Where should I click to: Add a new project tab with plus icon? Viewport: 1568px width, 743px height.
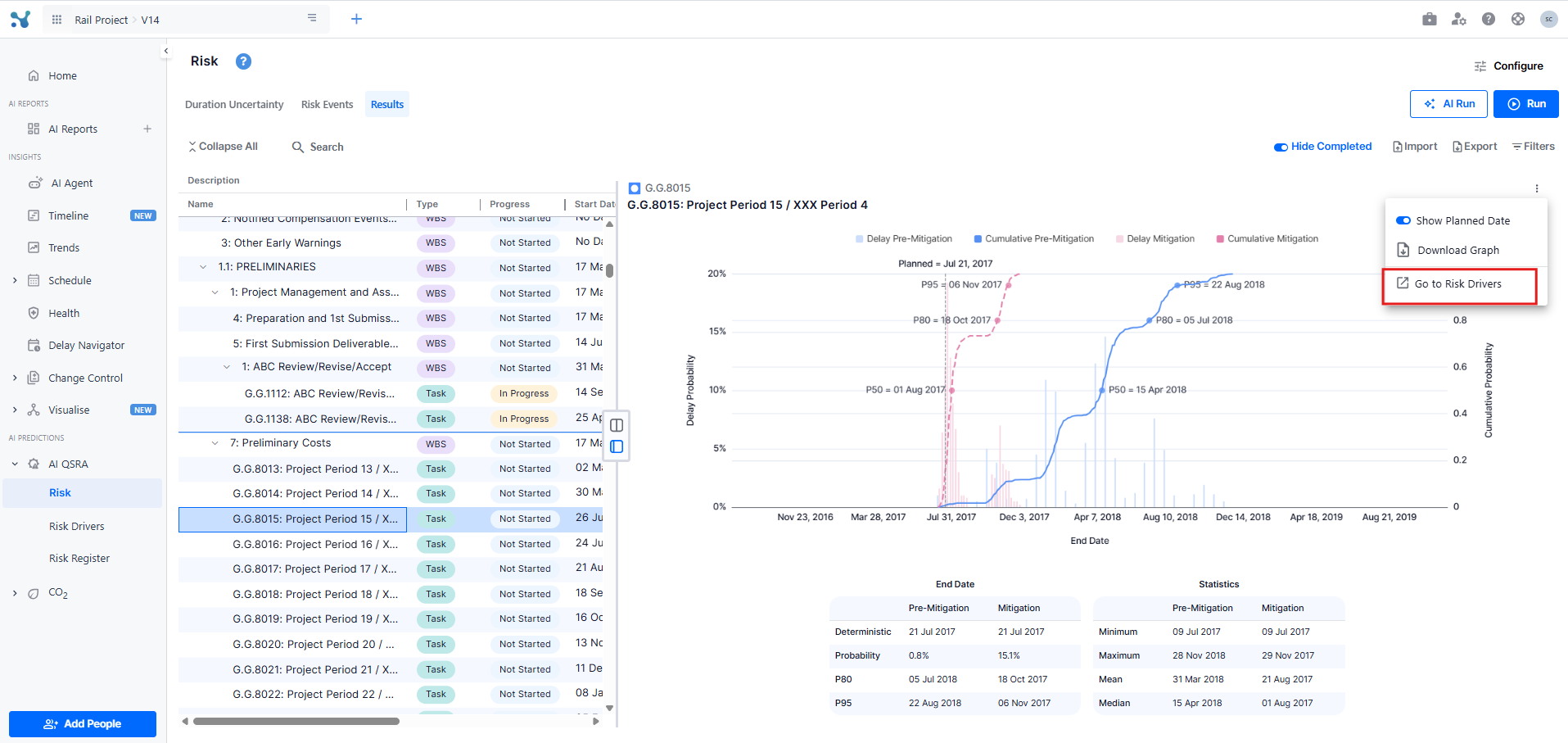tap(356, 19)
